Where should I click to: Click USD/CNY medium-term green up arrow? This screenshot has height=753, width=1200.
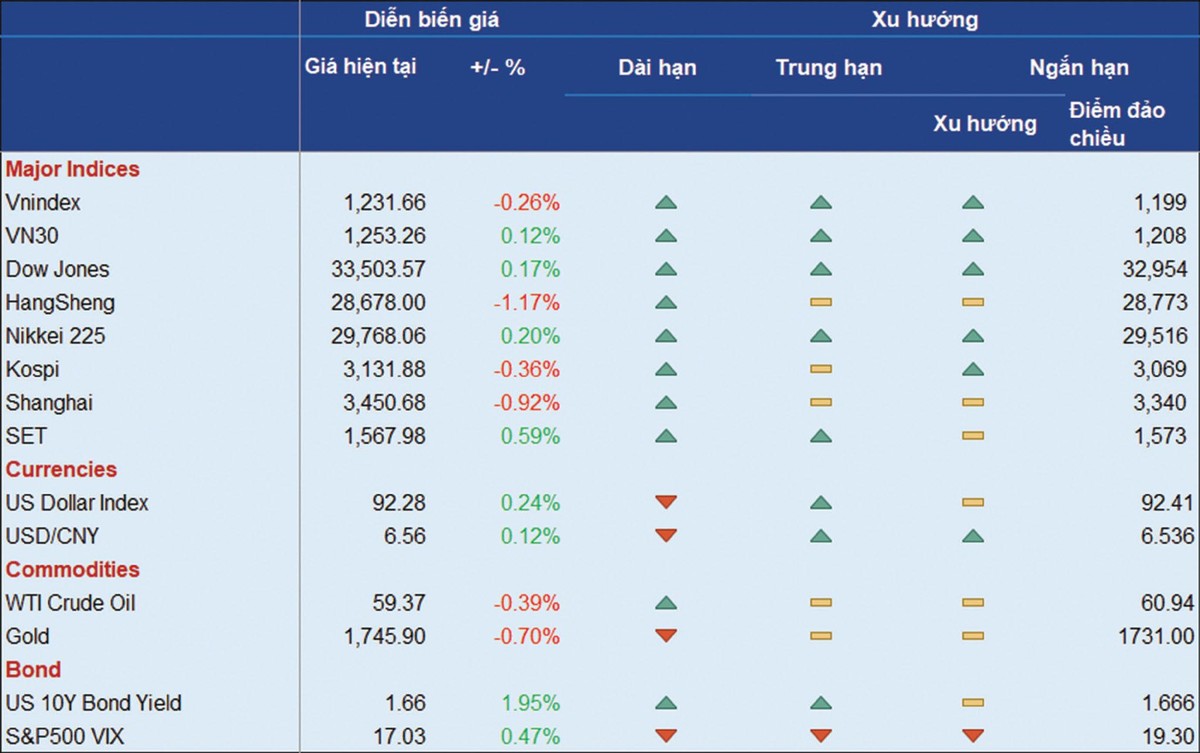pos(821,536)
